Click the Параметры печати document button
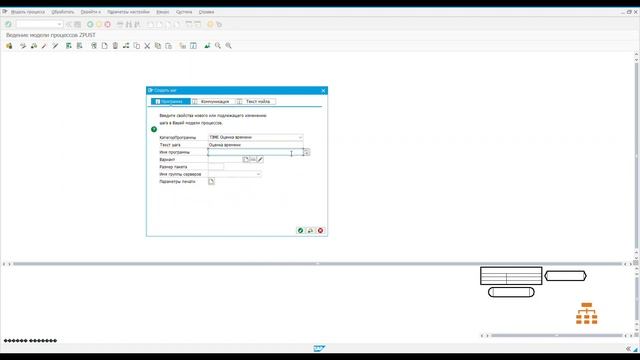 click(211, 181)
